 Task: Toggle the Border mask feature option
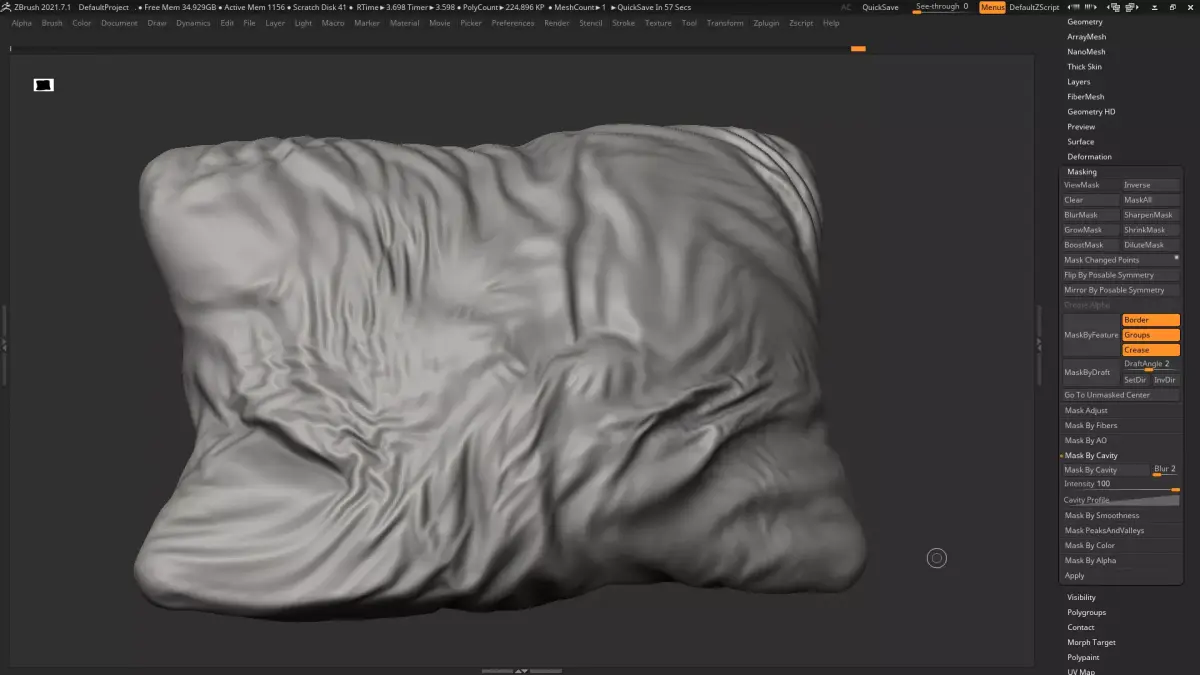[1150, 320]
